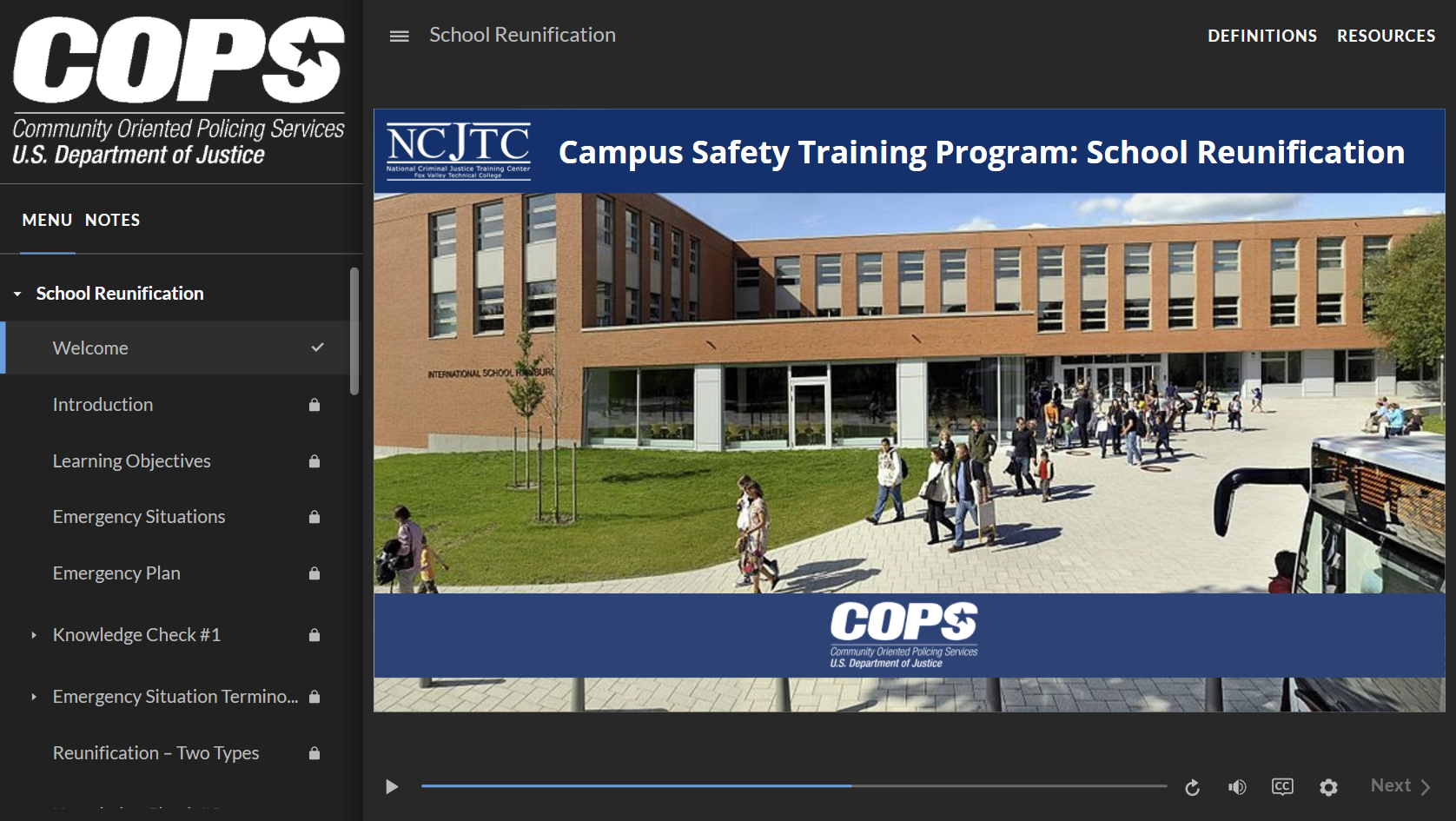Click the lock icon beside Emergency Situation Termino...
Viewport: 1456px width, 821px height.
314,697
